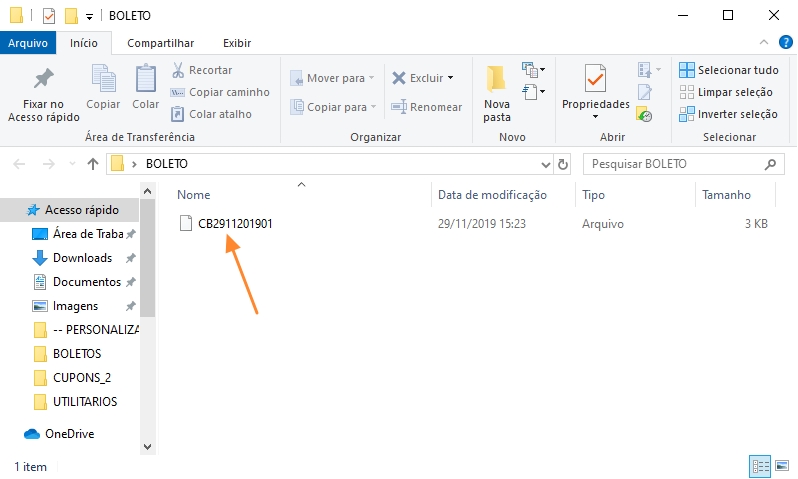798x479 pixels.
Task: Expand the Propriedades dropdown arrow
Action: 595,117
